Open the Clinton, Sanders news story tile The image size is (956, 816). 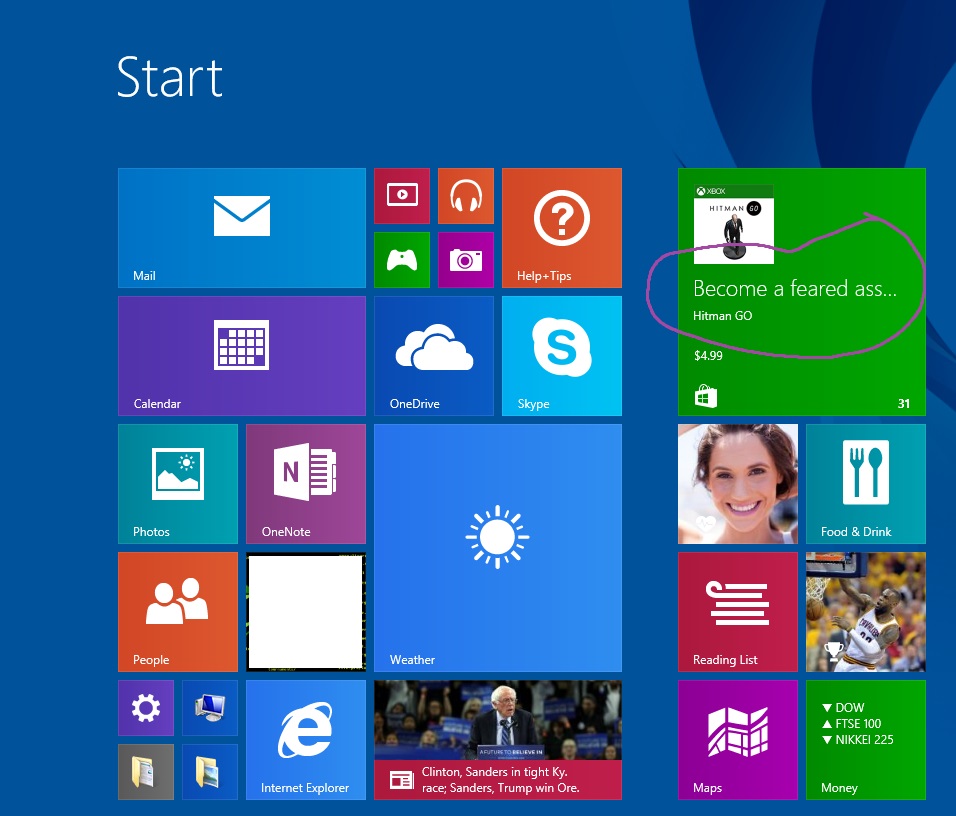(x=497, y=740)
